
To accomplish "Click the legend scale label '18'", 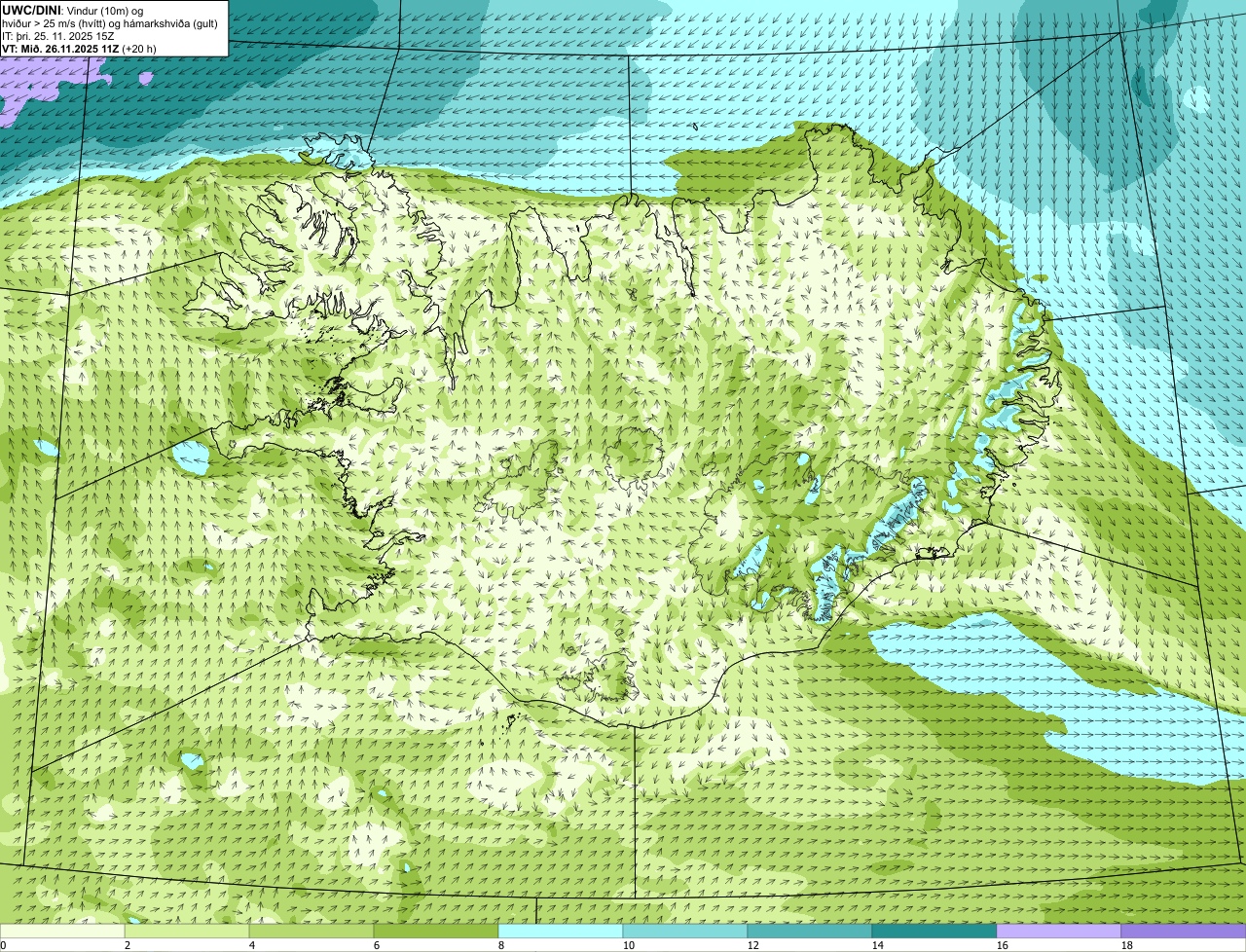I will pos(1127,945).
